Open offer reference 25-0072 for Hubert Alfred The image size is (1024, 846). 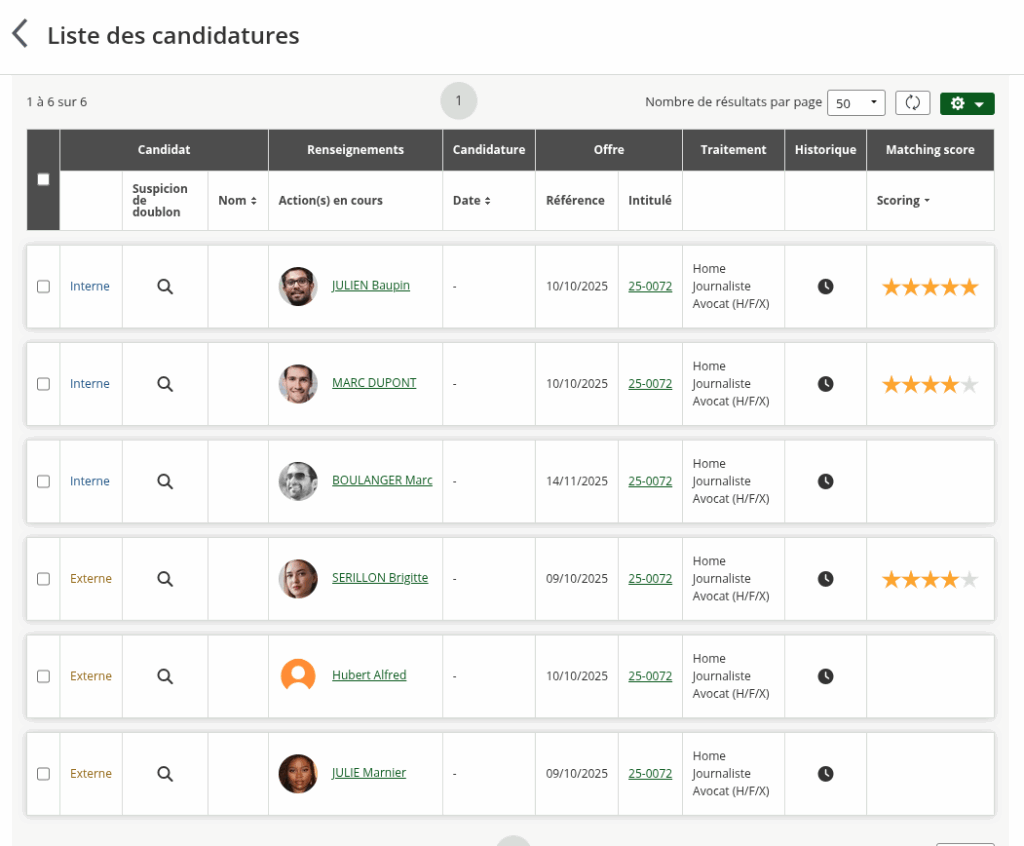click(650, 676)
